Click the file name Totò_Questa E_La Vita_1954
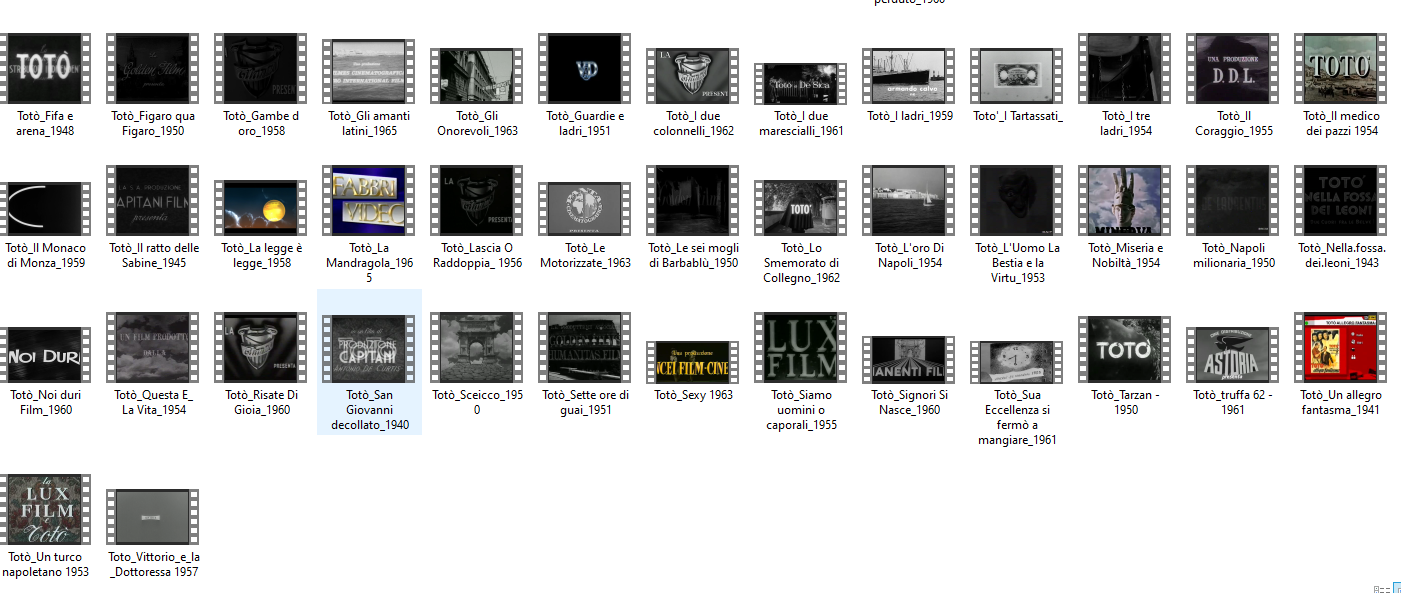 (153, 402)
